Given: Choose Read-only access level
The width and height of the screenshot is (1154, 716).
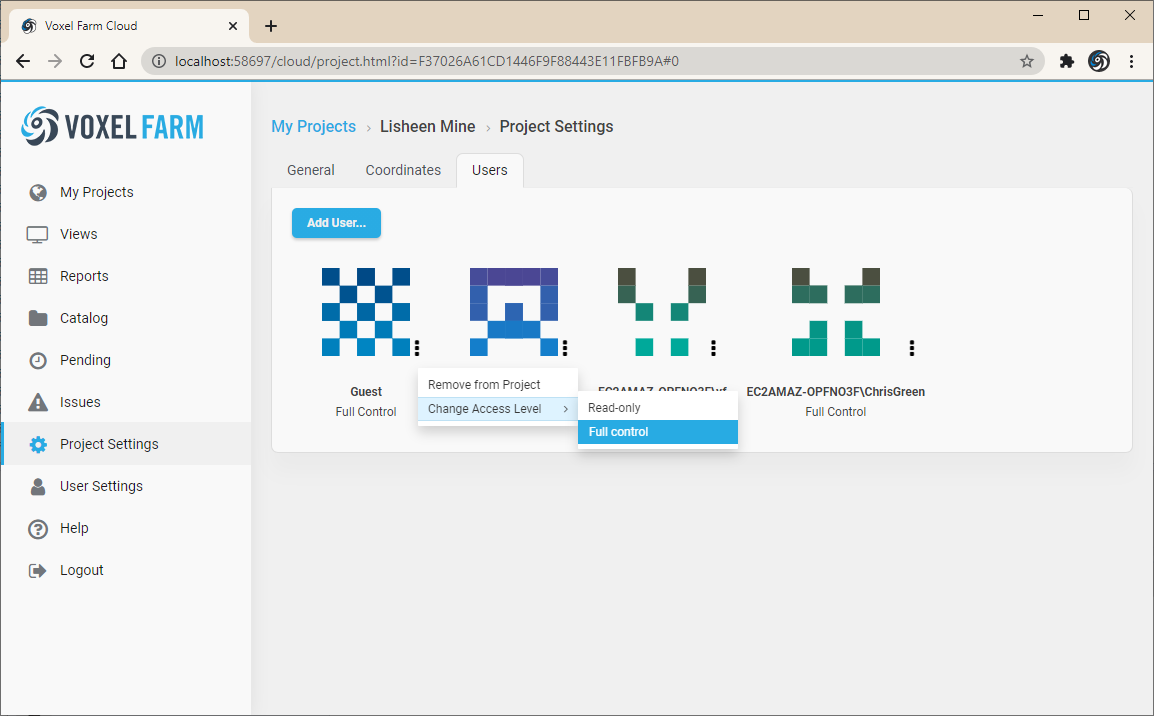Looking at the screenshot, I should click(x=658, y=408).
